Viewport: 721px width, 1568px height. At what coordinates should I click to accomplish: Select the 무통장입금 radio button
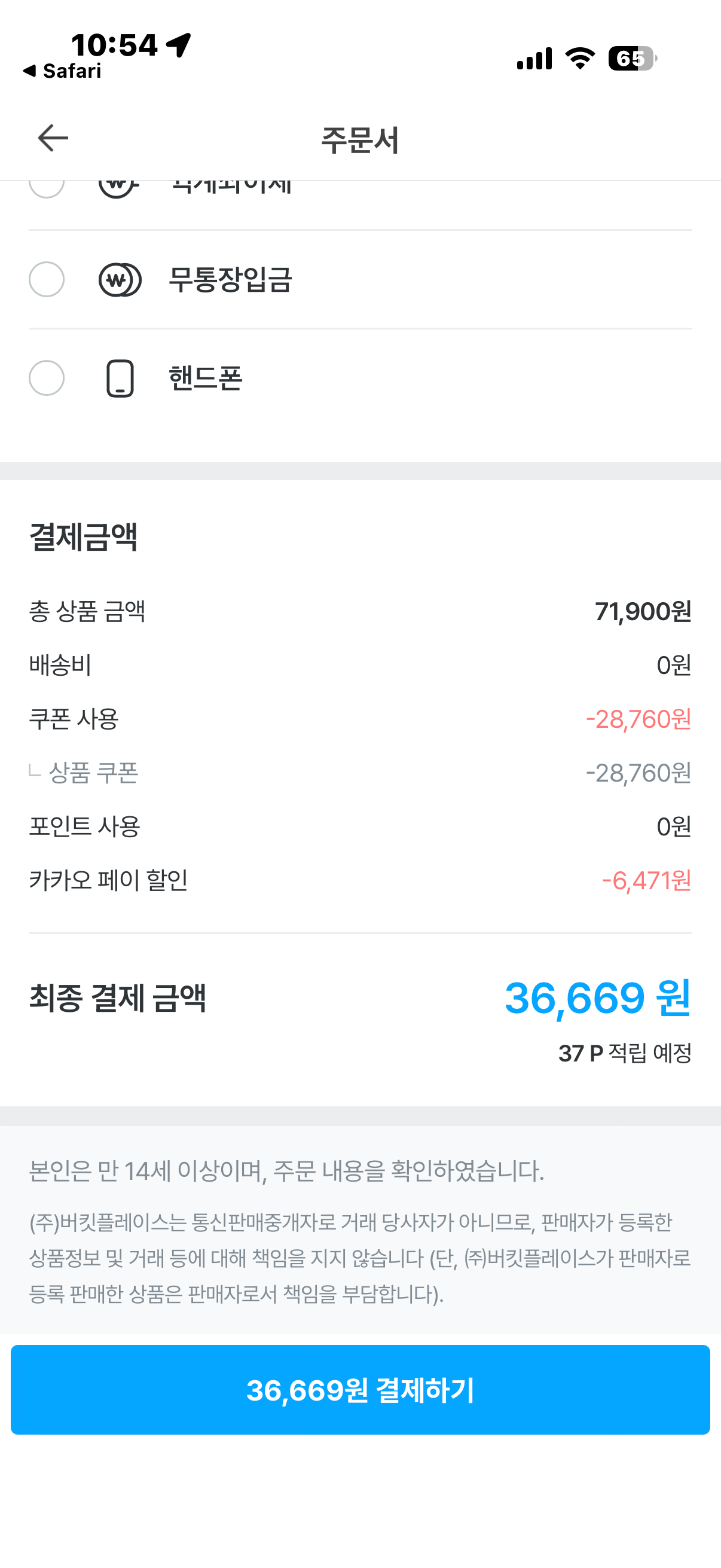point(47,279)
